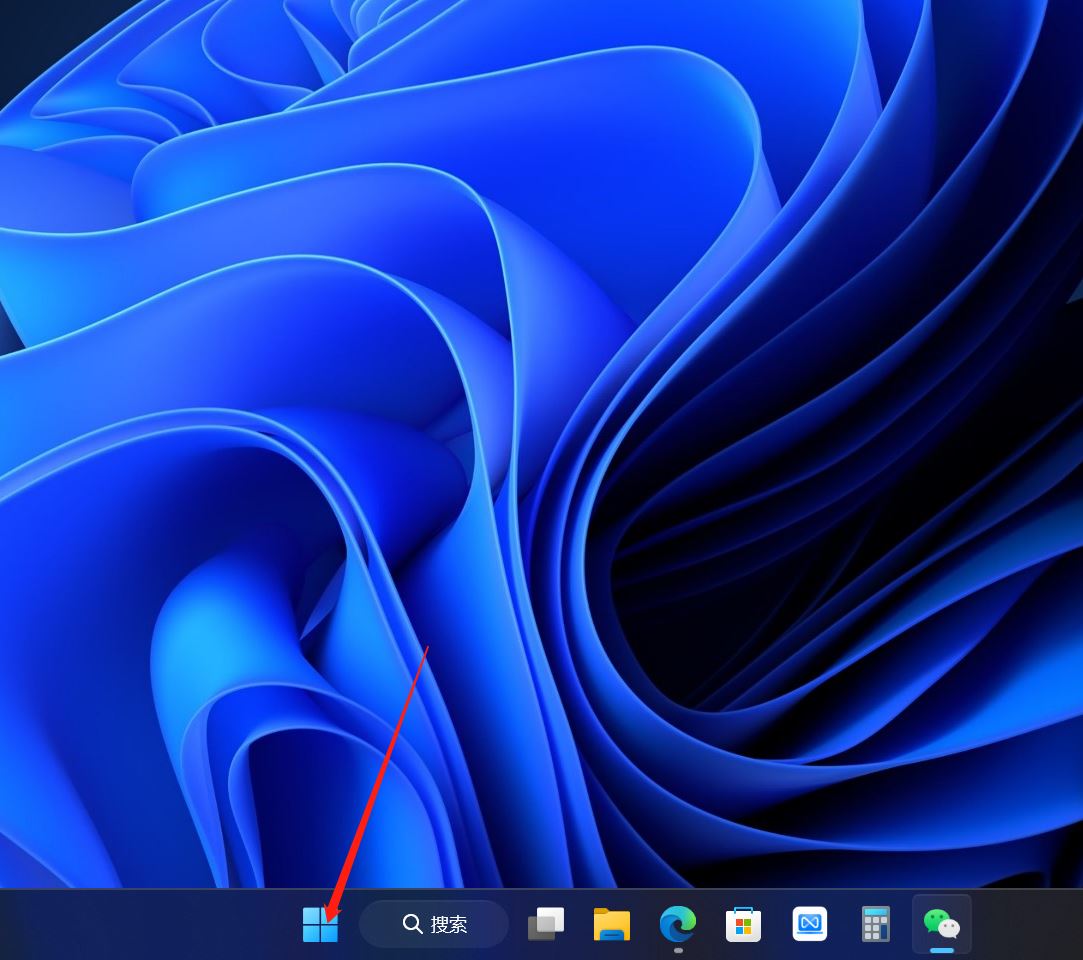Open Microsoft Edge browser
This screenshot has height=960, width=1083.
pyautogui.click(x=678, y=924)
